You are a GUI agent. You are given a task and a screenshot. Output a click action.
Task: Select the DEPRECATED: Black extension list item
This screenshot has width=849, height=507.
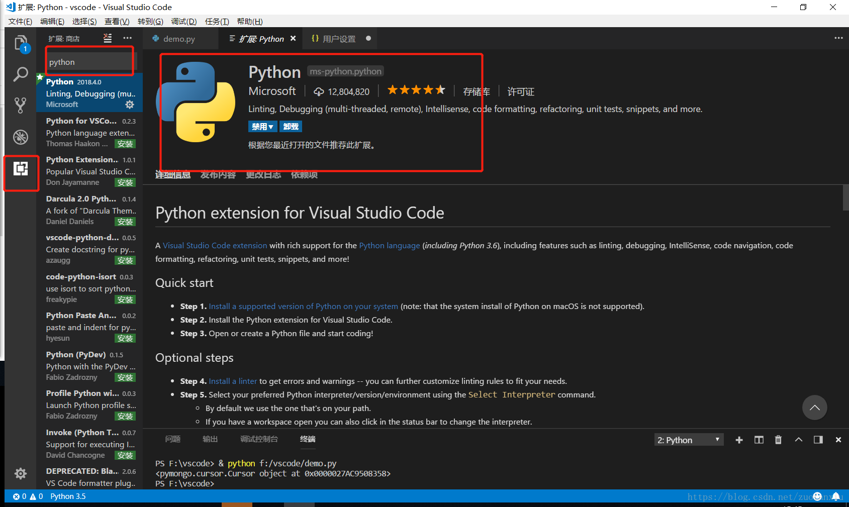coord(89,477)
